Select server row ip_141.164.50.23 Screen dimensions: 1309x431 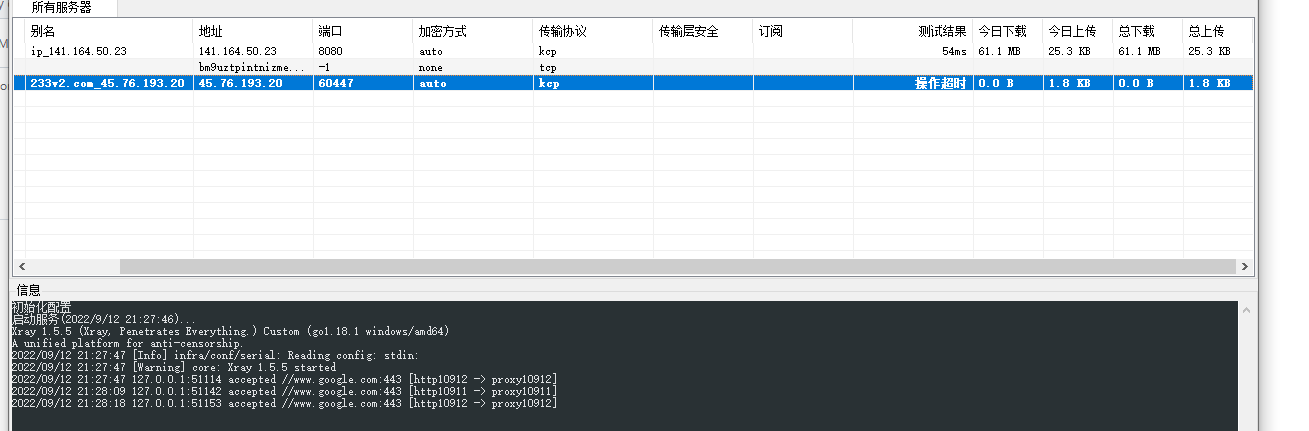(633, 50)
